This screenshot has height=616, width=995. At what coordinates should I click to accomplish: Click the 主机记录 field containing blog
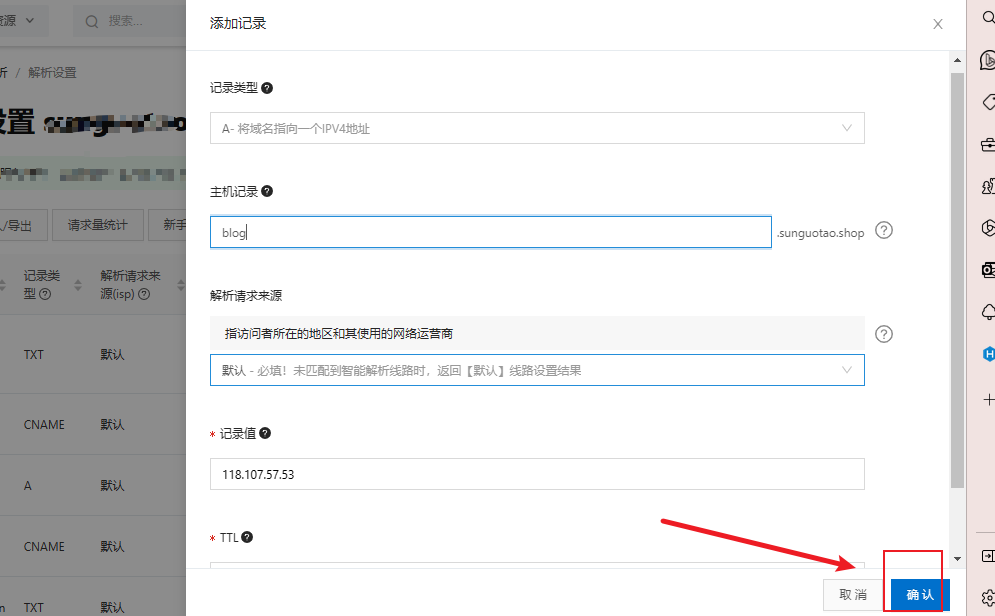click(x=490, y=232)
